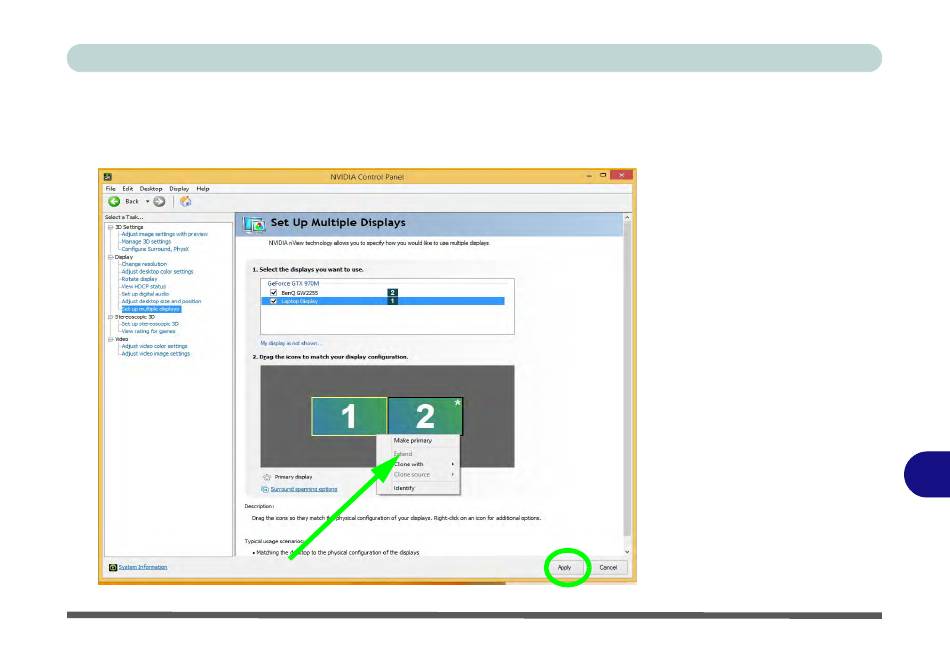Open the Display menu
Image resolution: width=950 pixels, height=669 pixels.
pyautogui.click(x=179, y=188)
